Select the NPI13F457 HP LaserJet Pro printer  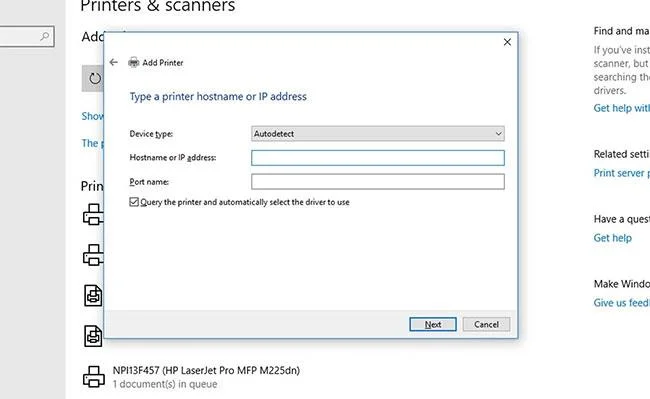coord(206,370)
